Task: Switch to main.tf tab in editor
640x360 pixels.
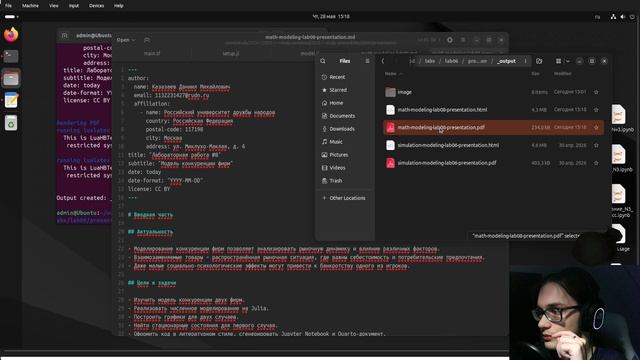Action: tap(152, 53)
